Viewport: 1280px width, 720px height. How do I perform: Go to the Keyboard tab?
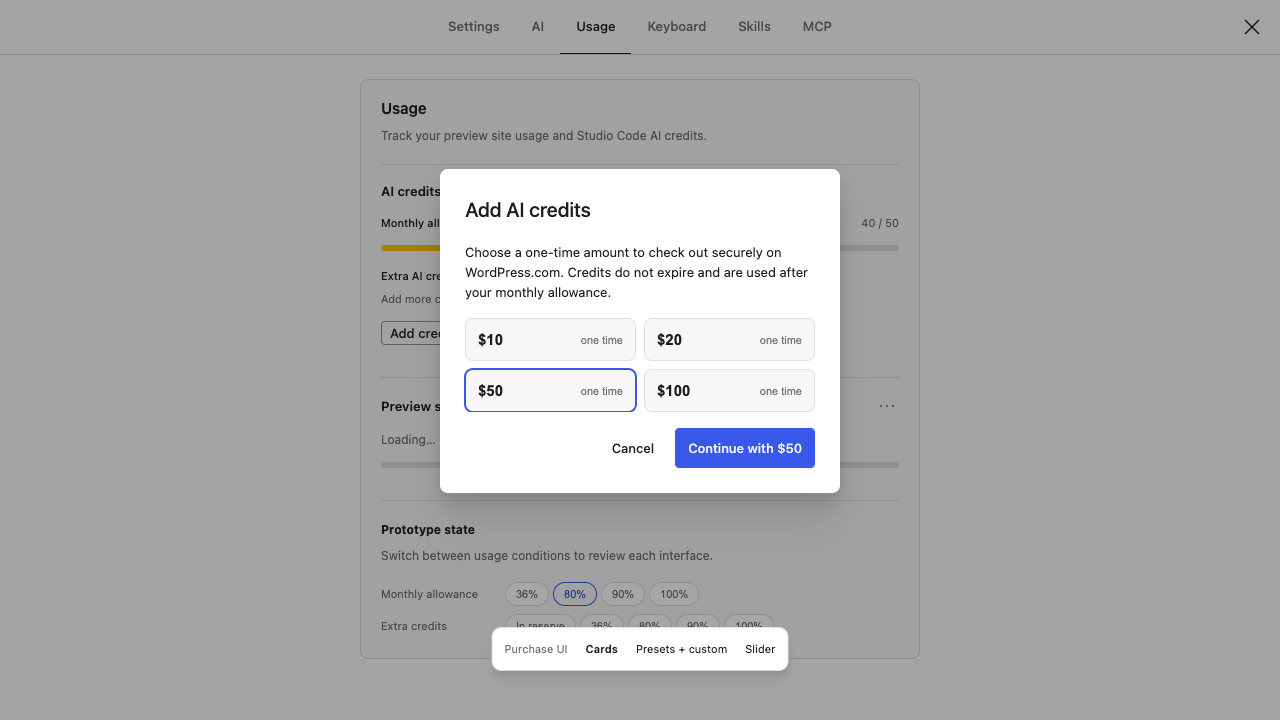point(677,27)
